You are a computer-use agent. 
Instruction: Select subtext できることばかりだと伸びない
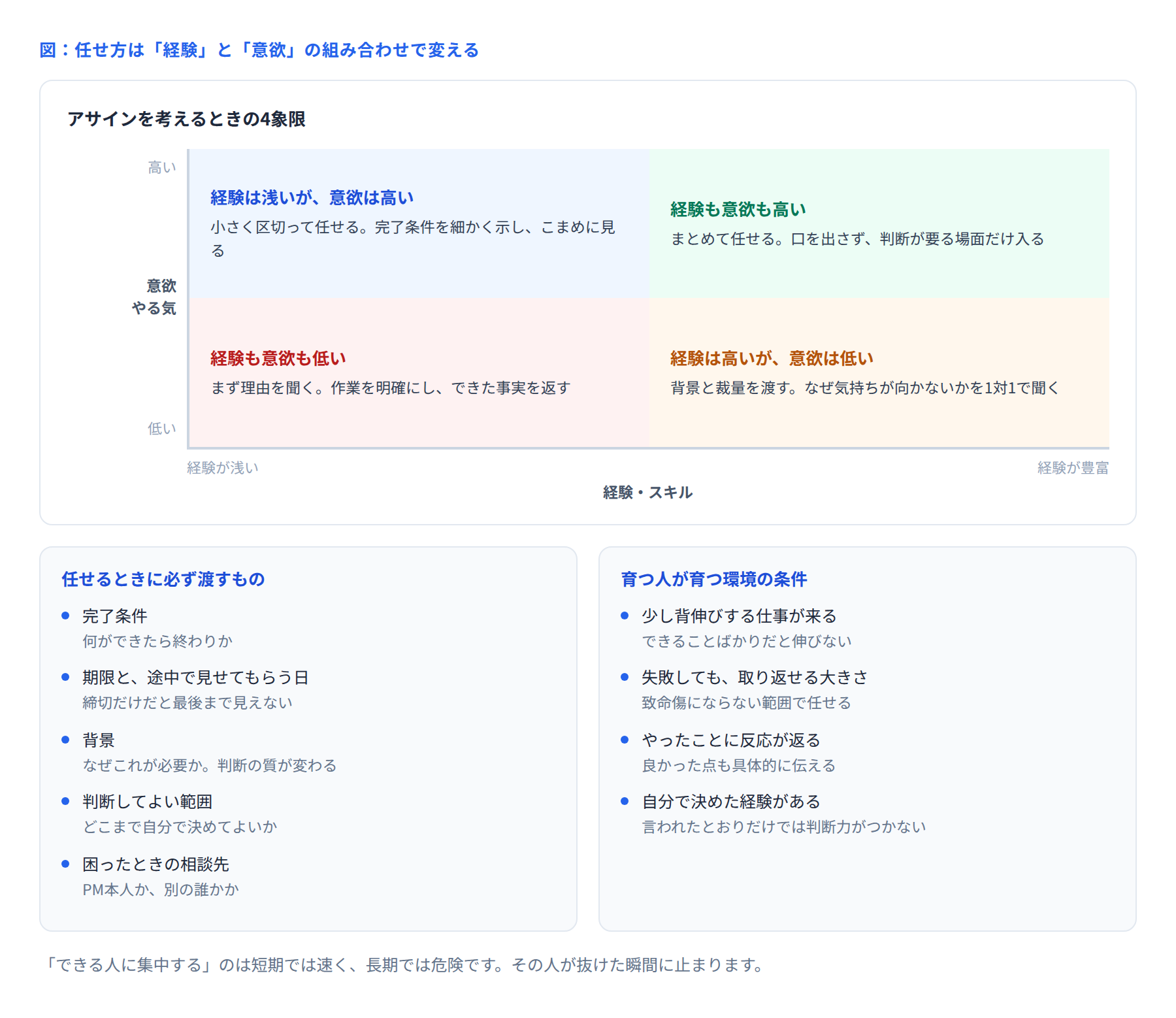[747, 641]
